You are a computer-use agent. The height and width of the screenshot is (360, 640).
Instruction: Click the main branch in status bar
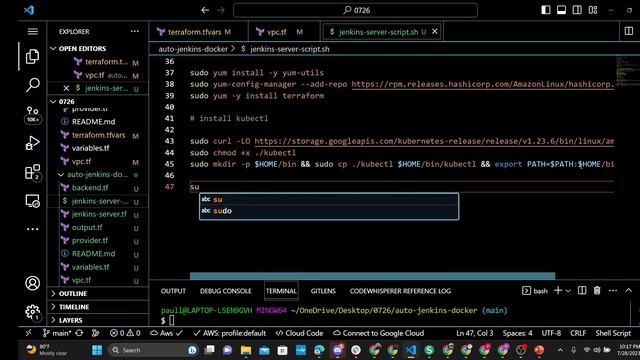pos(57,333)
